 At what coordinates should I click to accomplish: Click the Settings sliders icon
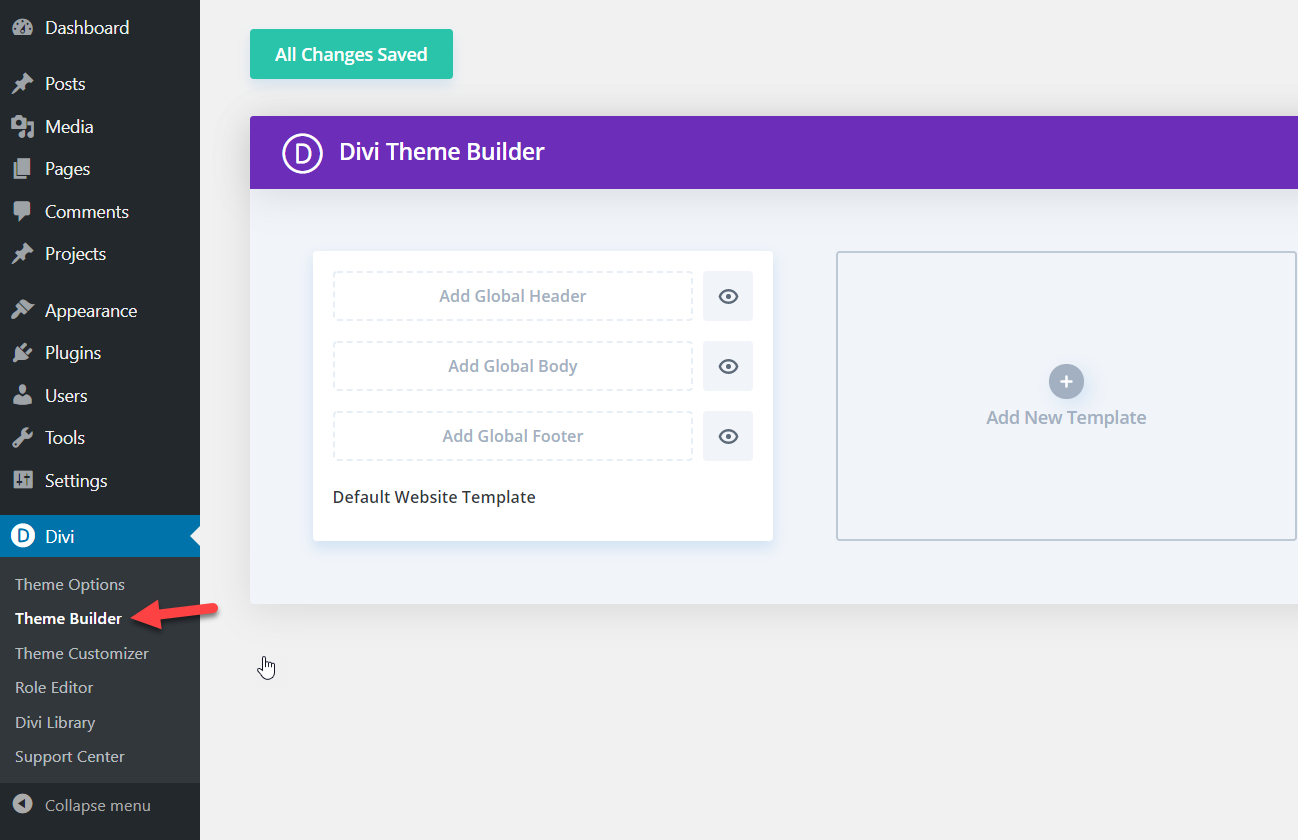point(22,481)
